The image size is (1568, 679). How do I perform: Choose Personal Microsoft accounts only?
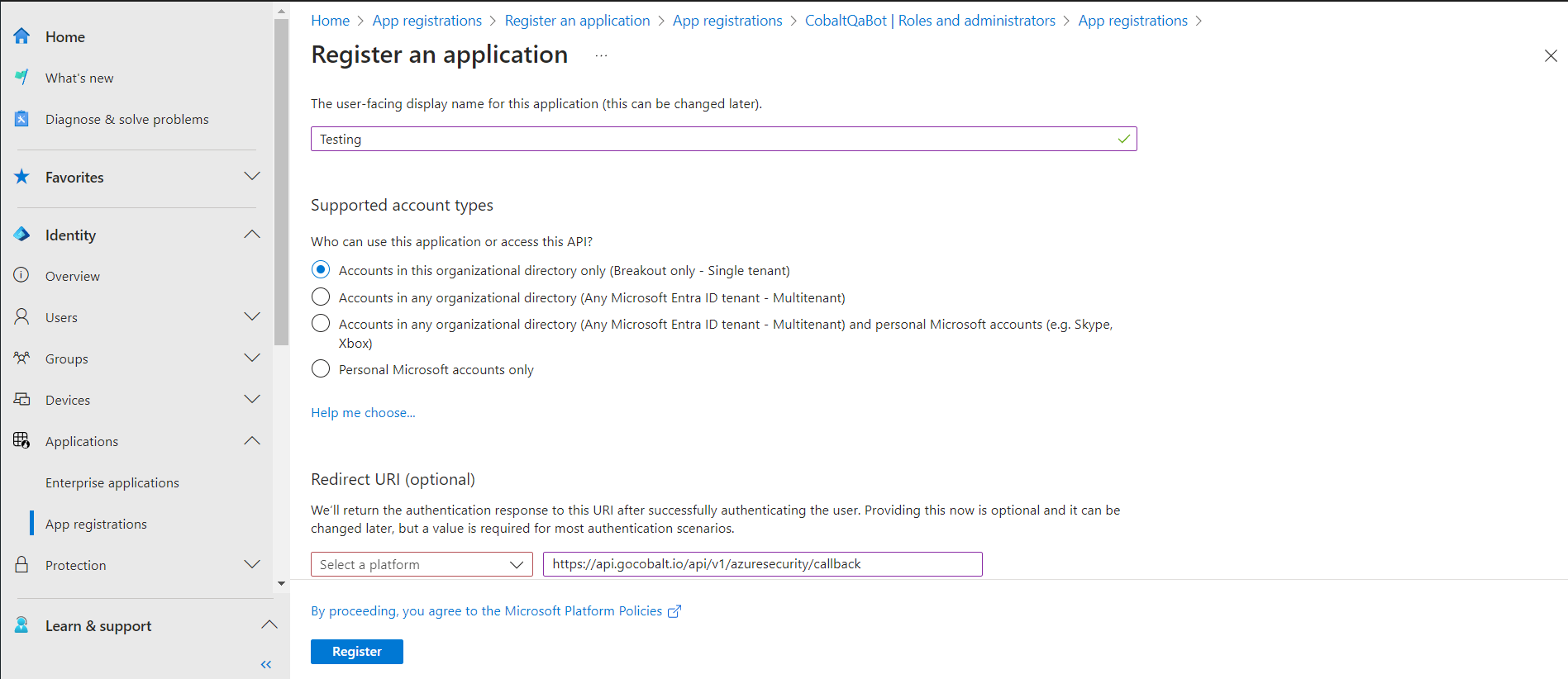[x=321, y=368]
